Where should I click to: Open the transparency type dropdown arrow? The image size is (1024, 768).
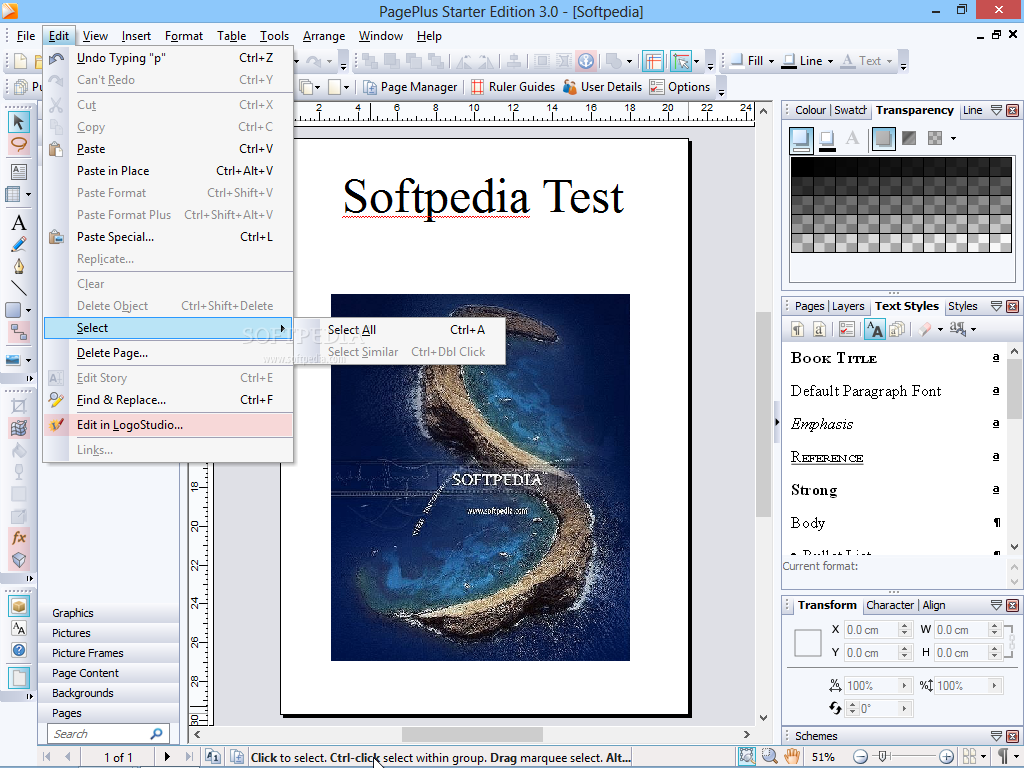point(953,138)
